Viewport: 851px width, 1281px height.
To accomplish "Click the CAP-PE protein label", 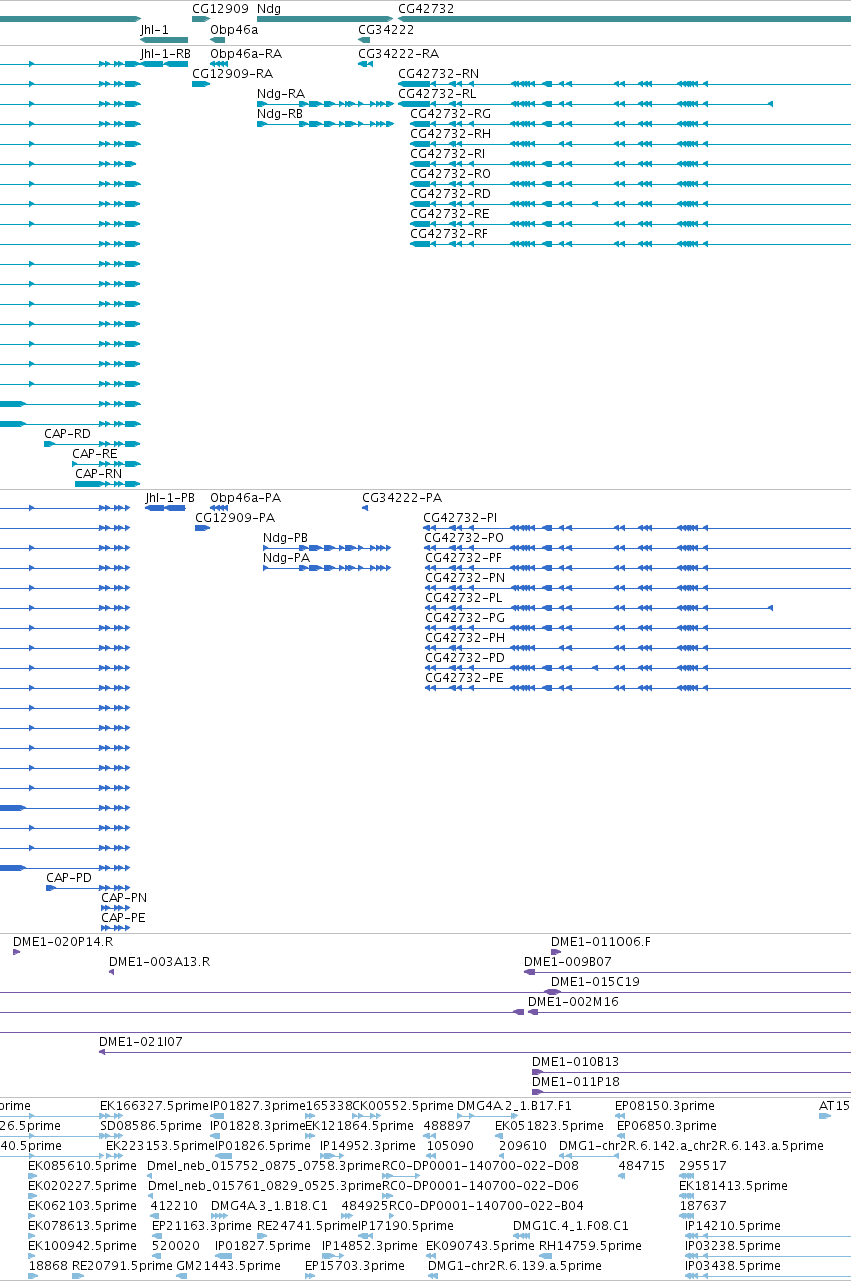I will click(123, 918).
